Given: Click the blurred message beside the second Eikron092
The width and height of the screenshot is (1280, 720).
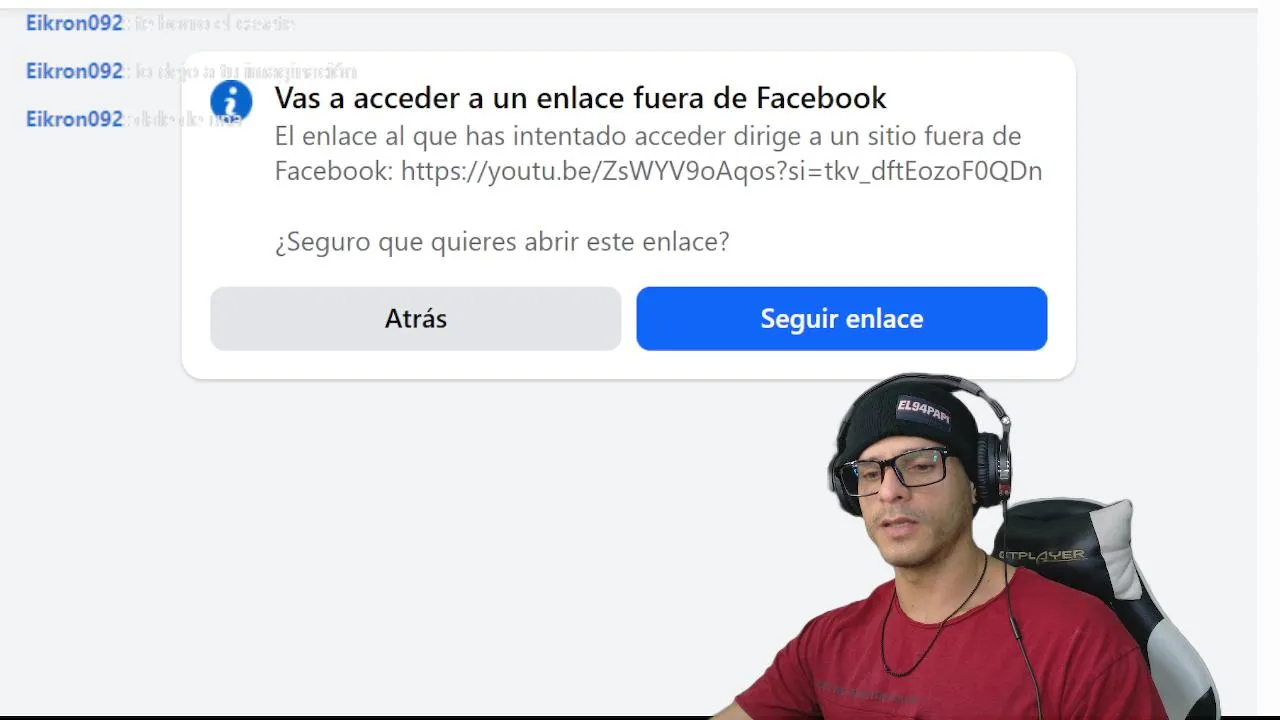Looking at the screenshot, I should pos(245,71).
